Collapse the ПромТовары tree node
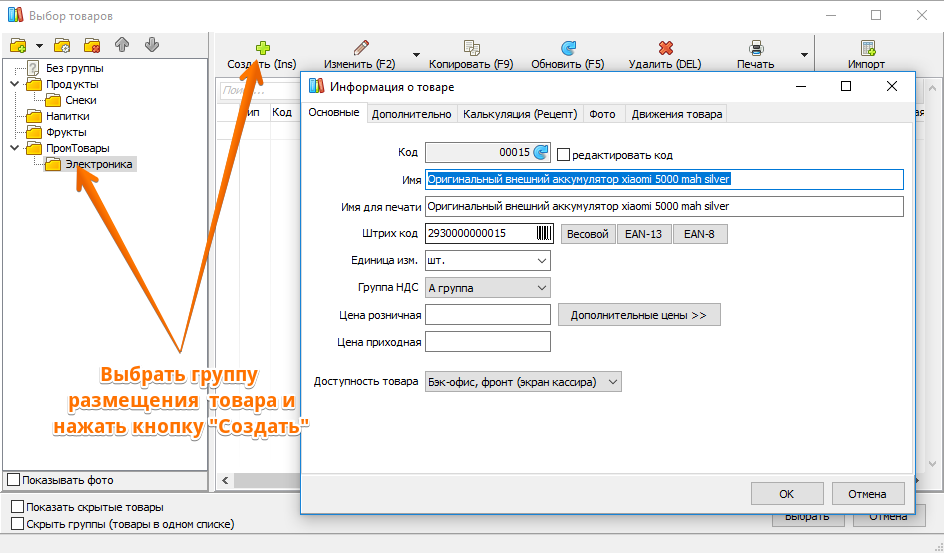The image size is (944, 553). click(x=15, y=148)
